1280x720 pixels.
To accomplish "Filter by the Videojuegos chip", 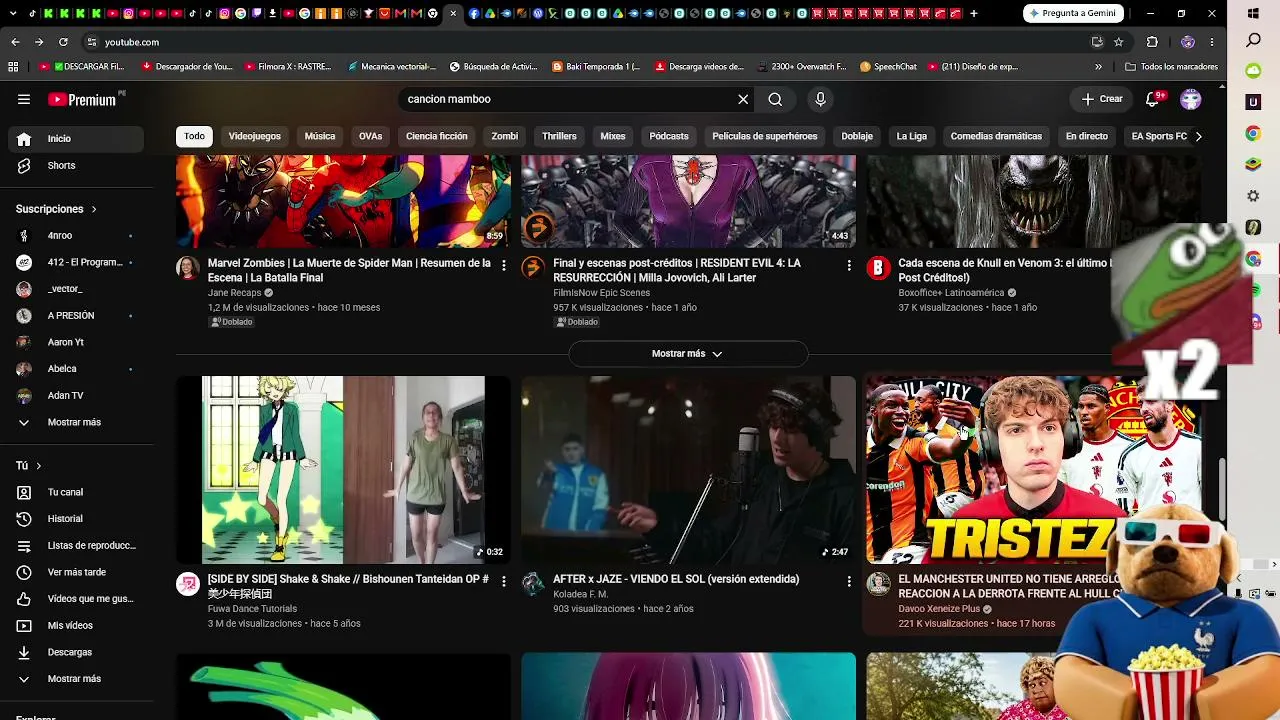I will [x=254, y=136].
